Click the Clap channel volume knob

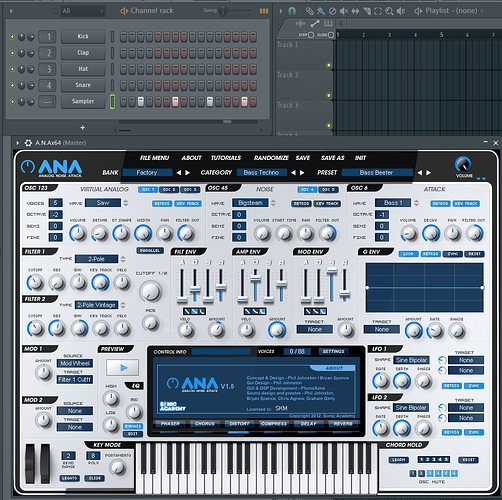coord(31,53)
